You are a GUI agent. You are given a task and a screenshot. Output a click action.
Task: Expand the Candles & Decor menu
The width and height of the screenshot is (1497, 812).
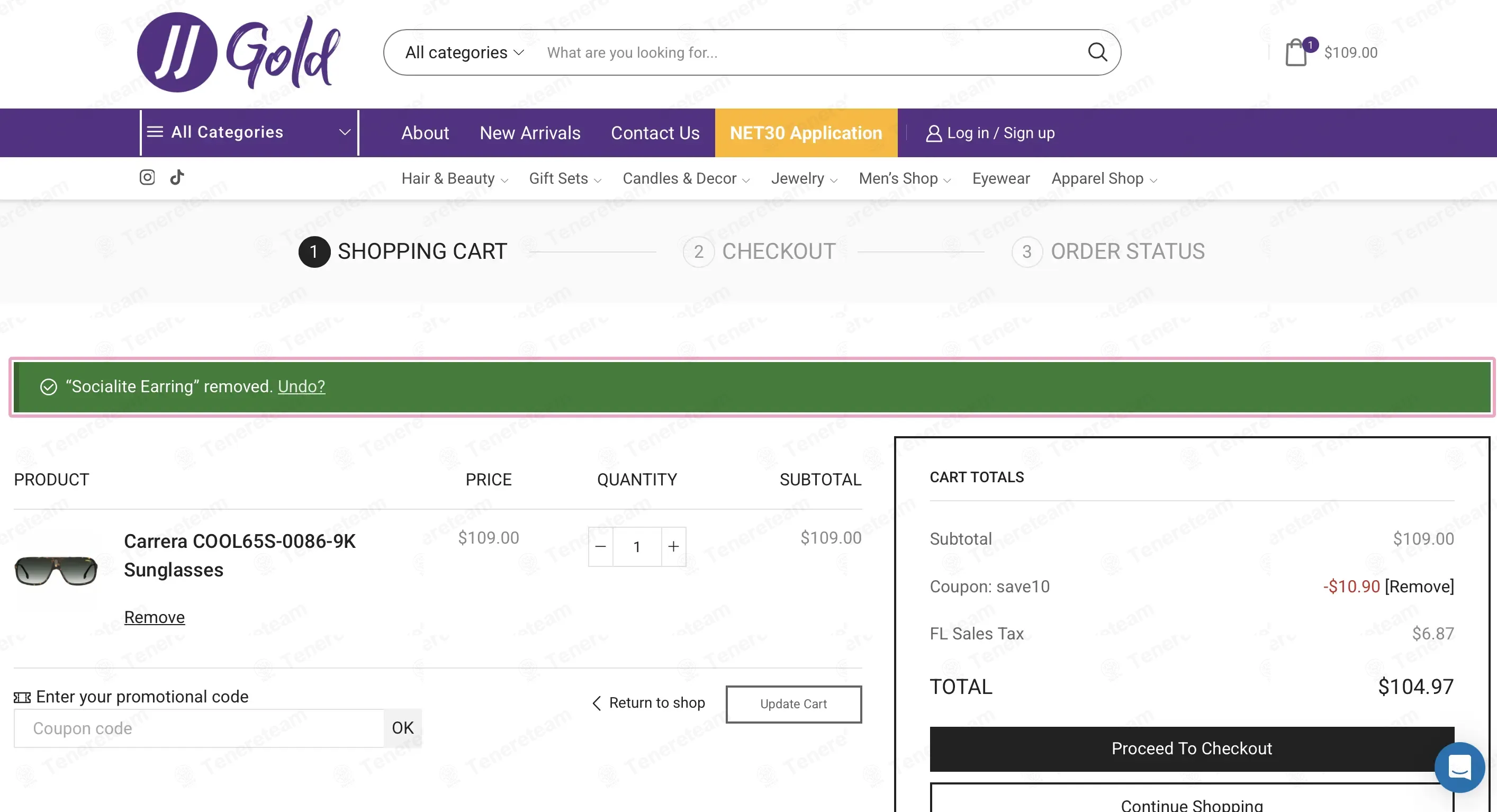[x=687, y=178]
